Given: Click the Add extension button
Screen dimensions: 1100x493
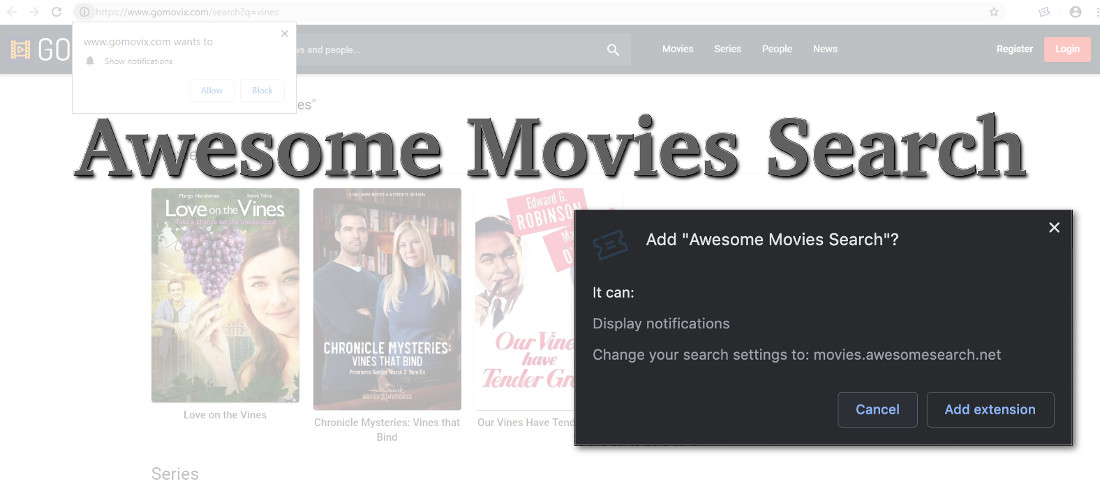Looking at the screenshot, I should [990, 410].
